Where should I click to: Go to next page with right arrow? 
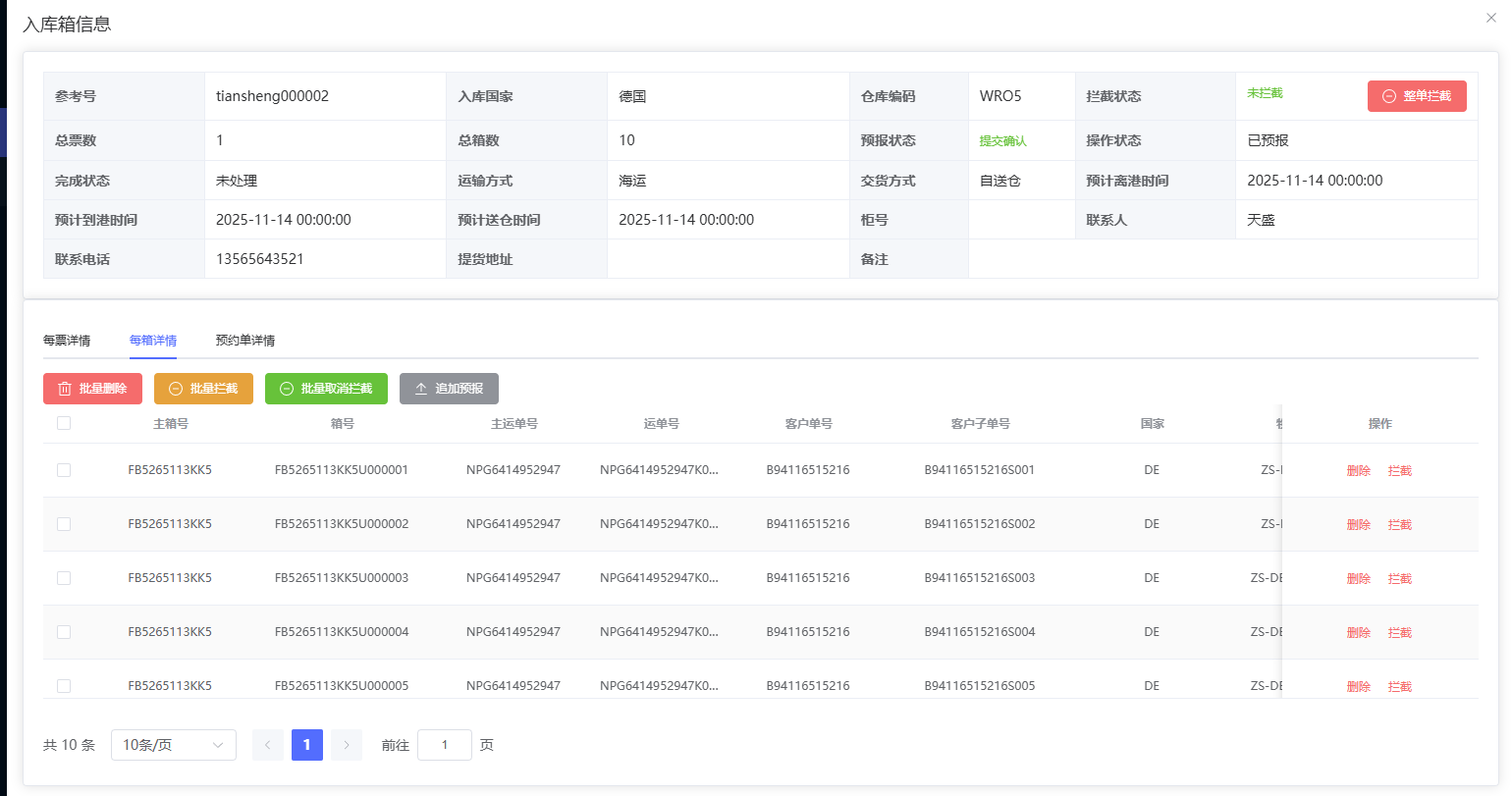pyautogui.click(x=347, y=745)
